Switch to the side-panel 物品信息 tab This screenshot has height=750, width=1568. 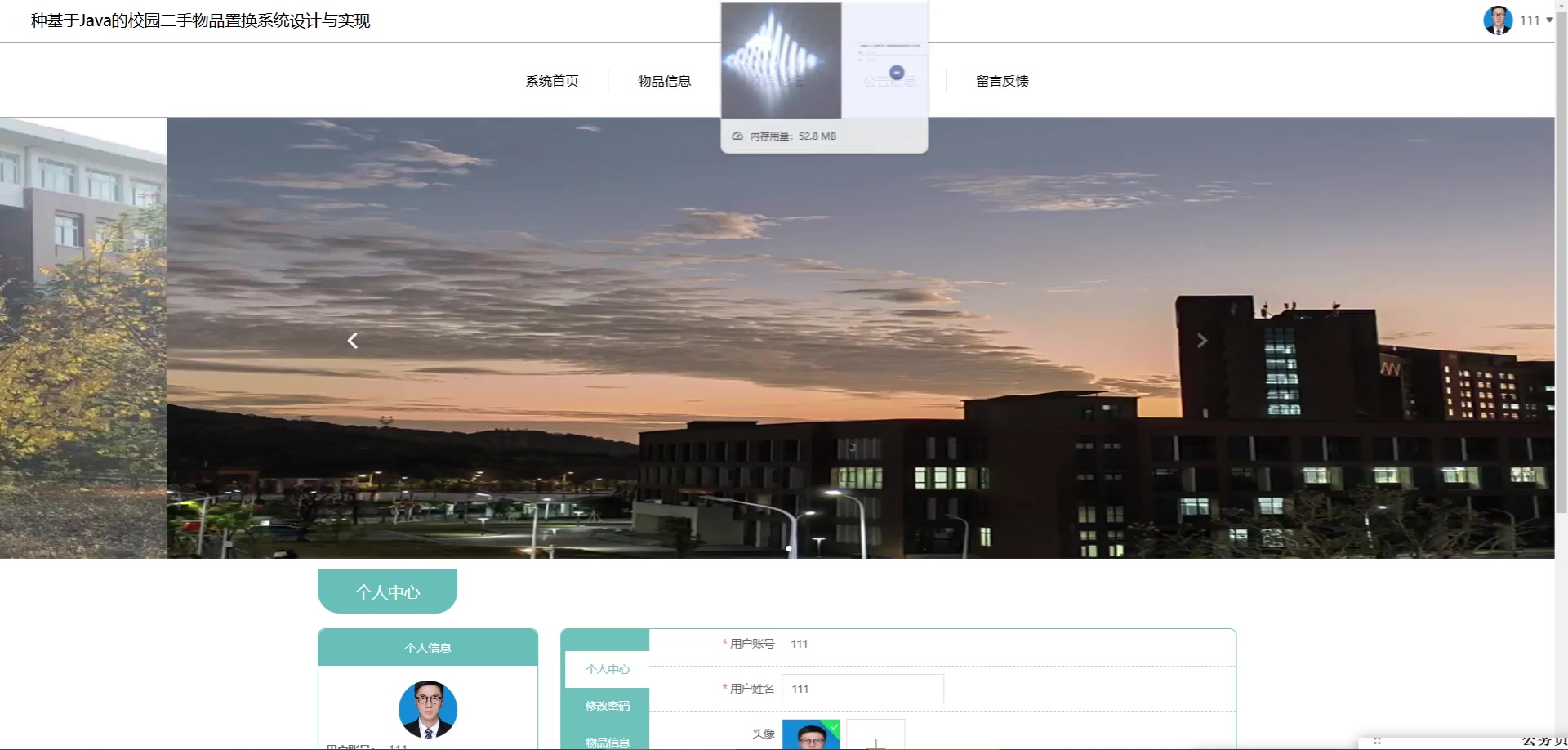608,742
